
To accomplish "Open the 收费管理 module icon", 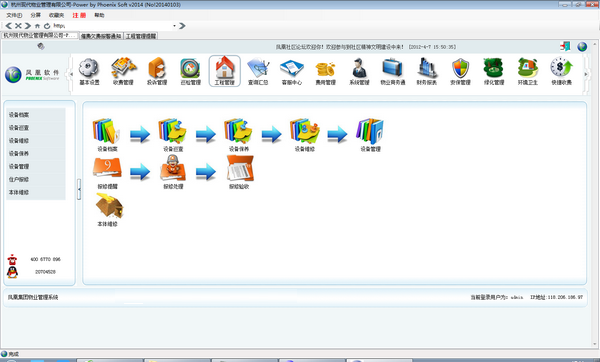I will click(123, 68).
